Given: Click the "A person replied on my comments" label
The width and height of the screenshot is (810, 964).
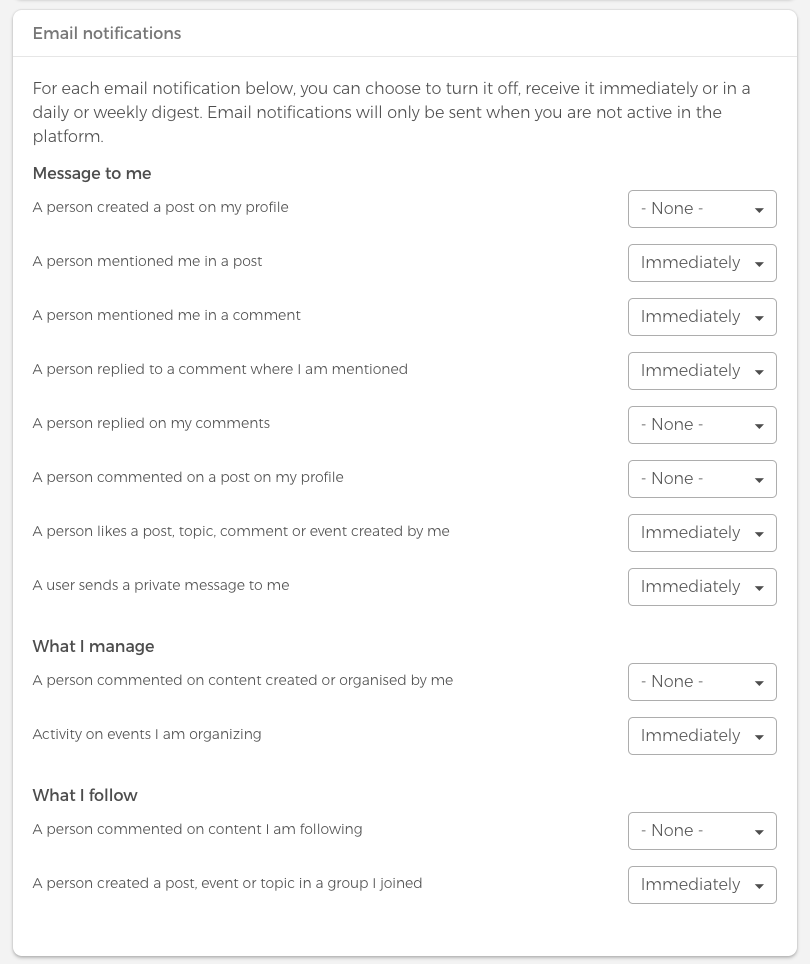Looking at the screenshot, I should [151, 423].
